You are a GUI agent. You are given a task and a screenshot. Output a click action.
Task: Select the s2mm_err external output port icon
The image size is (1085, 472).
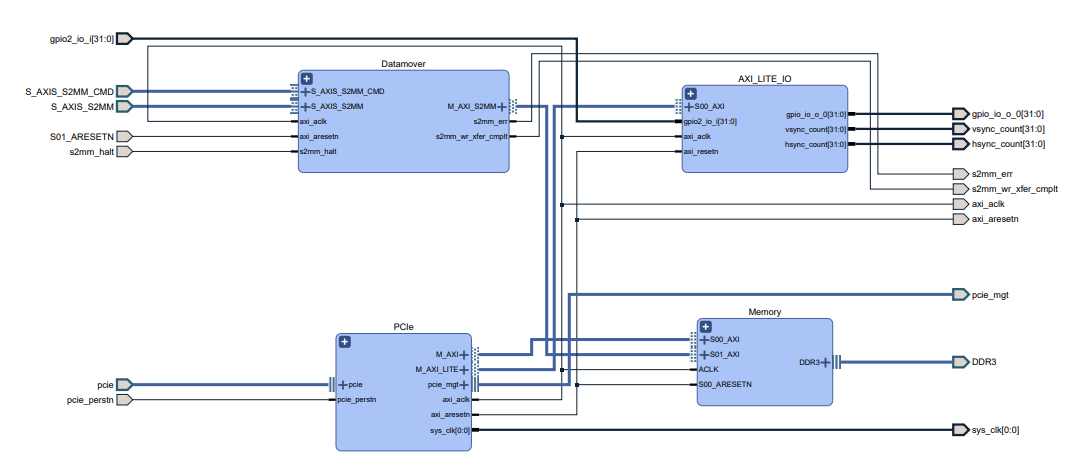click(x=960, y=174)
